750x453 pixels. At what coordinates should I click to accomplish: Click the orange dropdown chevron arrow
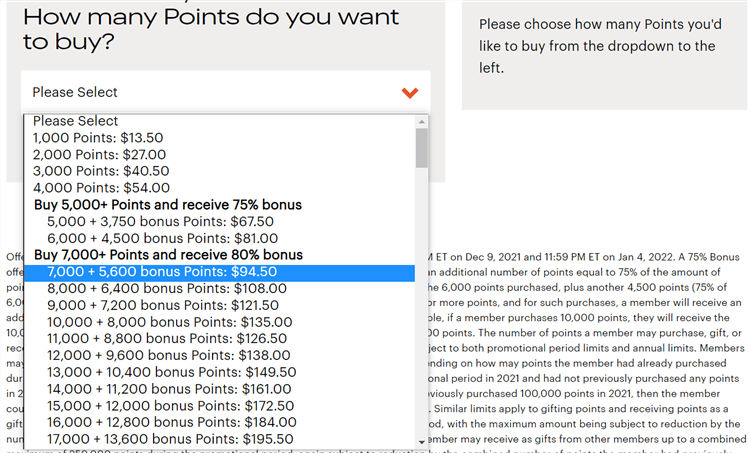coord(409,93)
